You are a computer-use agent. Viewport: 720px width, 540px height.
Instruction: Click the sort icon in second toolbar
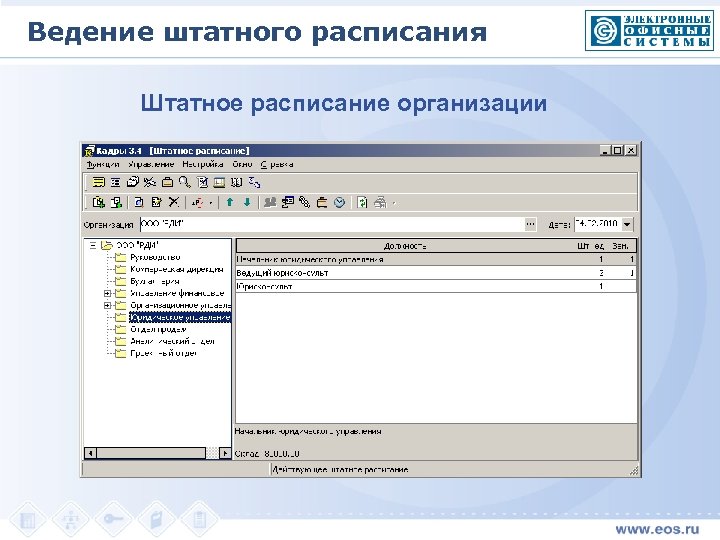(197, 202)
